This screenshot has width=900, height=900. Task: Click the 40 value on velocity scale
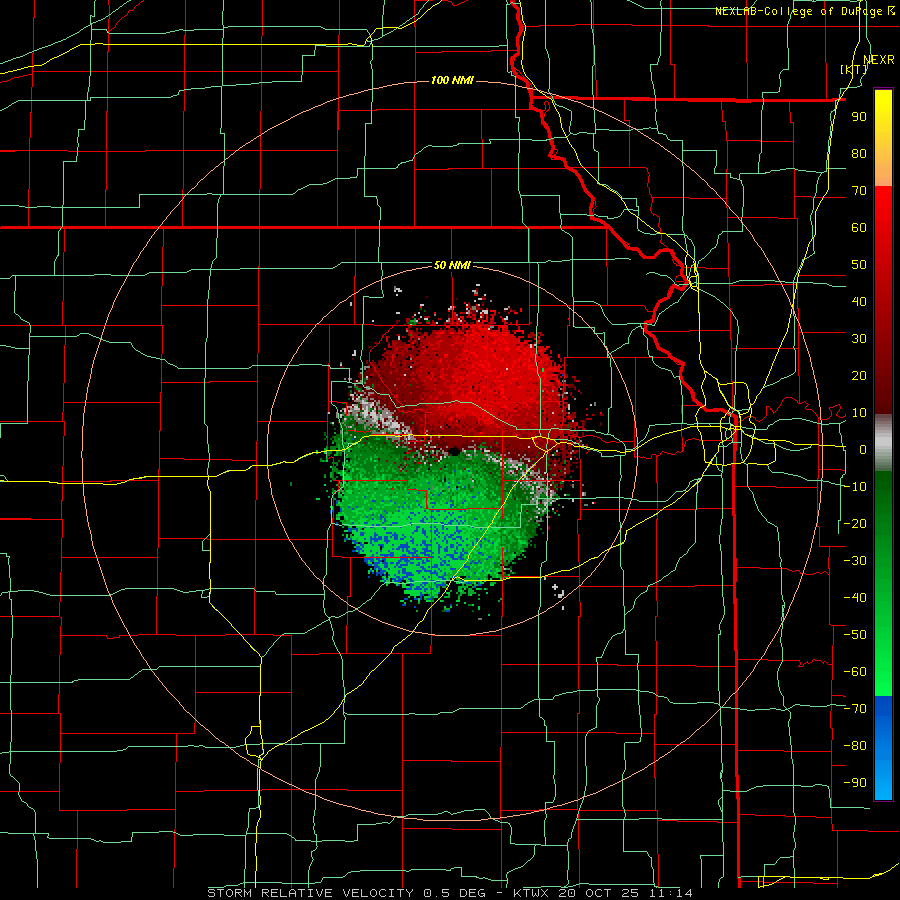click(x=859, y=301)
